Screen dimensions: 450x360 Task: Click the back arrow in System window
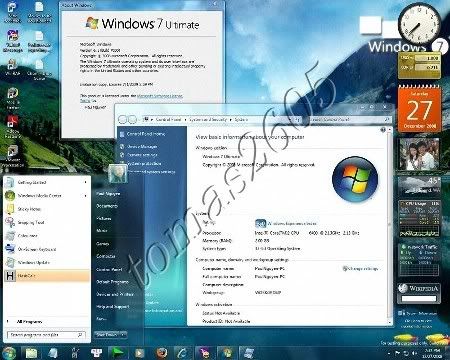point(123,119)
